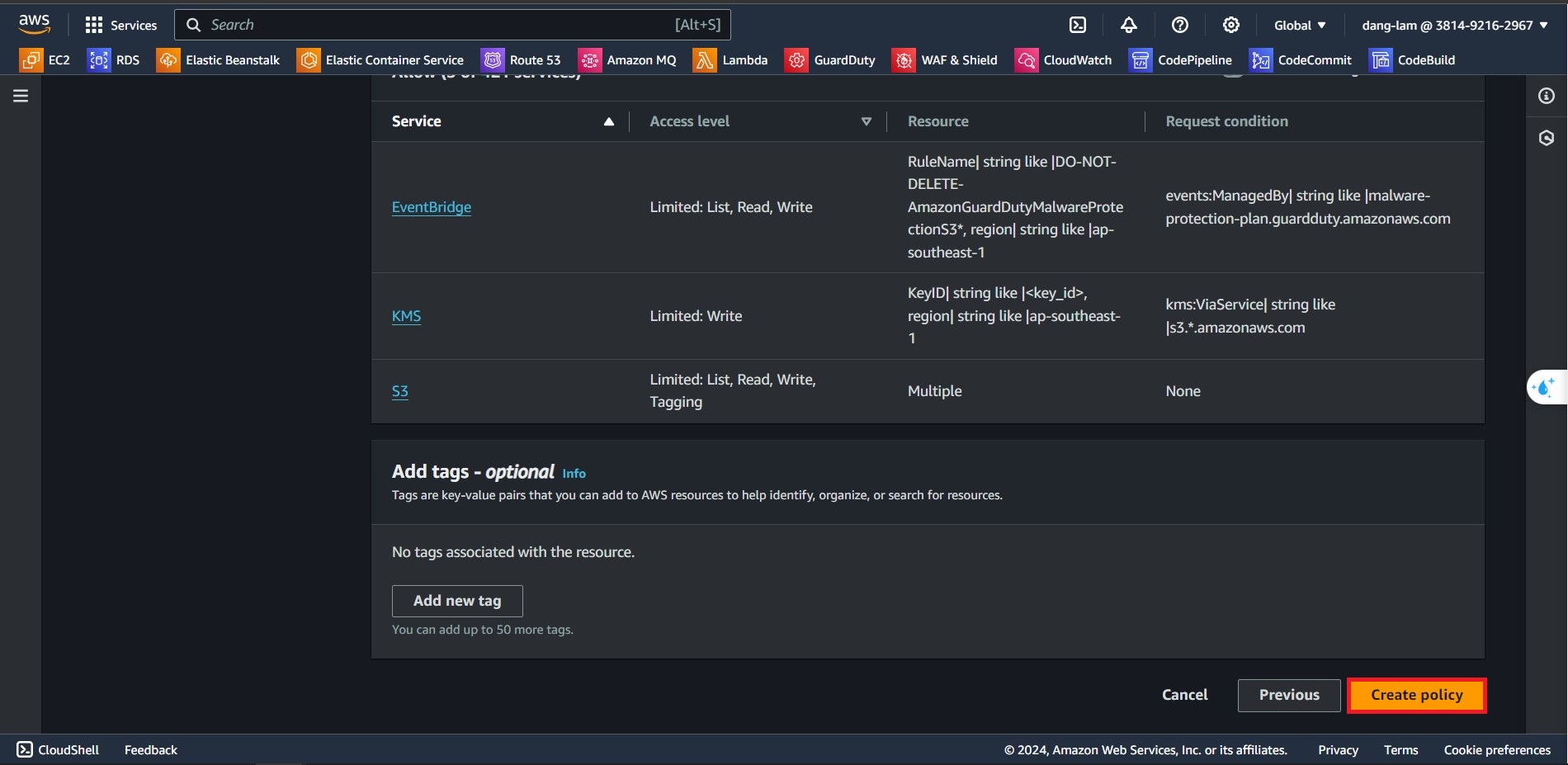Open the settings gear in header

coord(1231,25)
